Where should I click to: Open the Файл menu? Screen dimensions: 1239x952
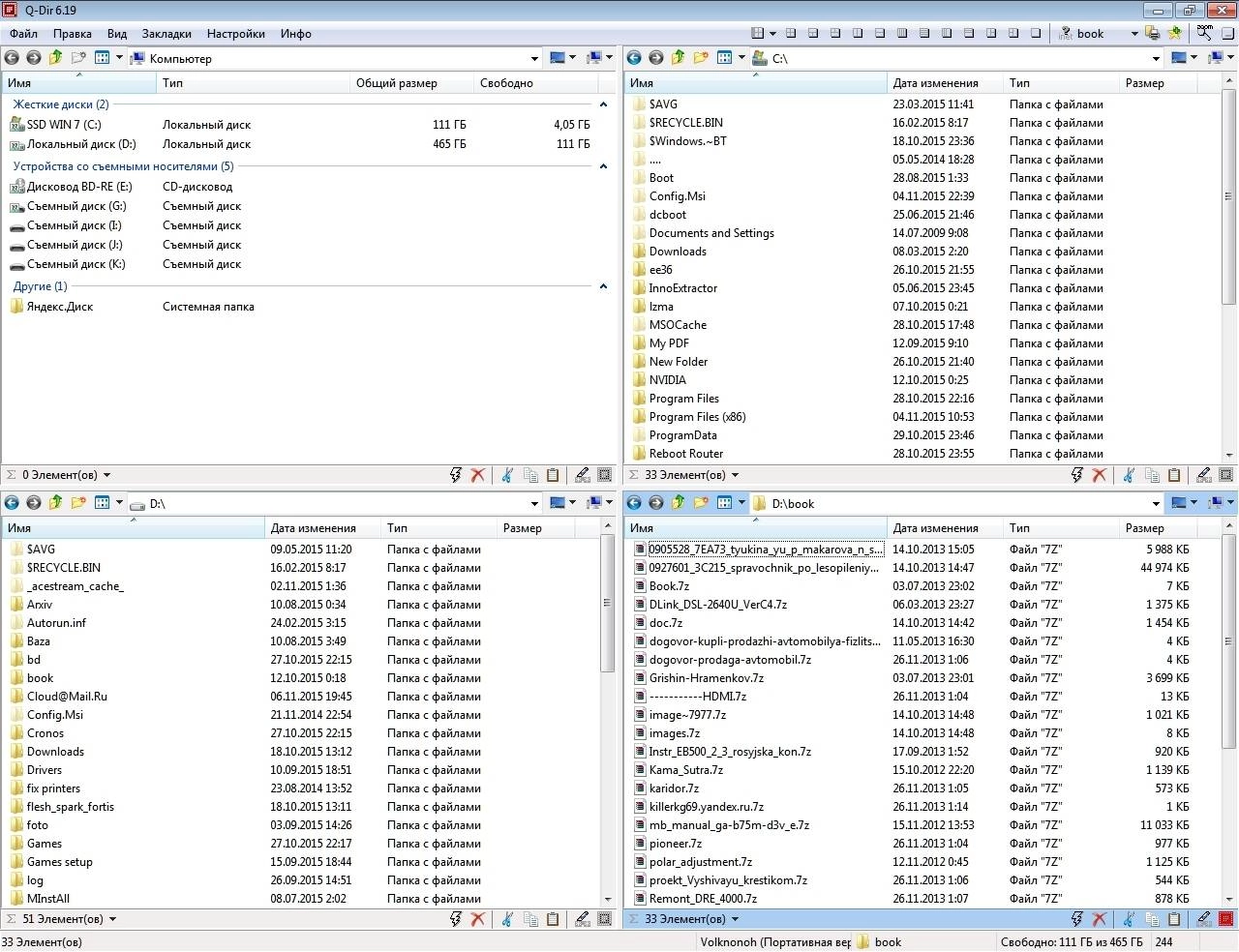point(24,33)
